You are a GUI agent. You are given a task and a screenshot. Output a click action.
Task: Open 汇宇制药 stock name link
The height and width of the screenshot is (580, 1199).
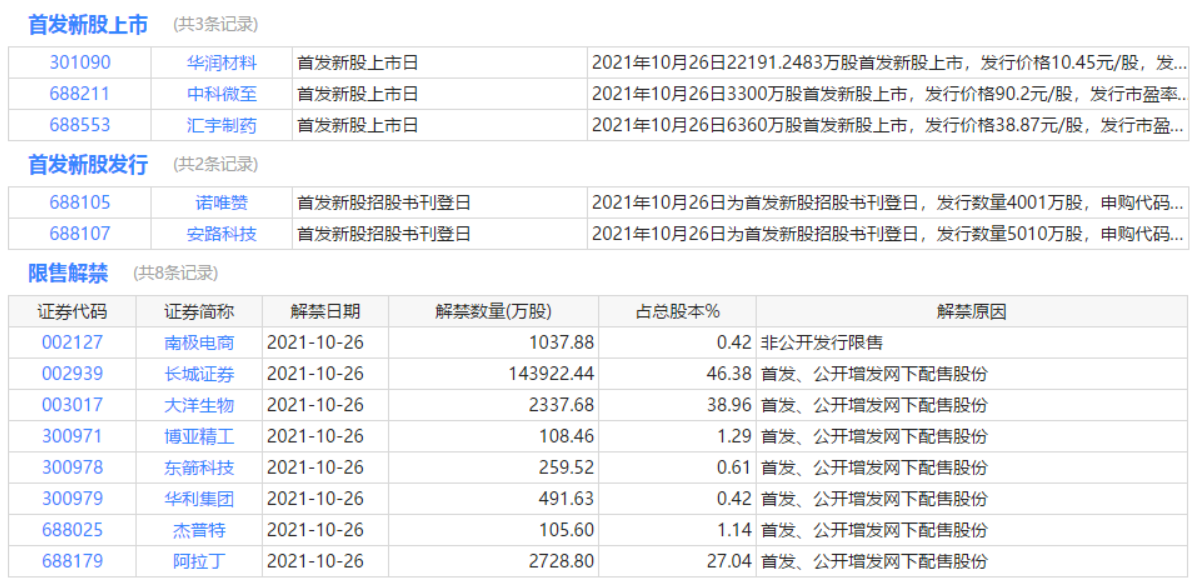222,125
